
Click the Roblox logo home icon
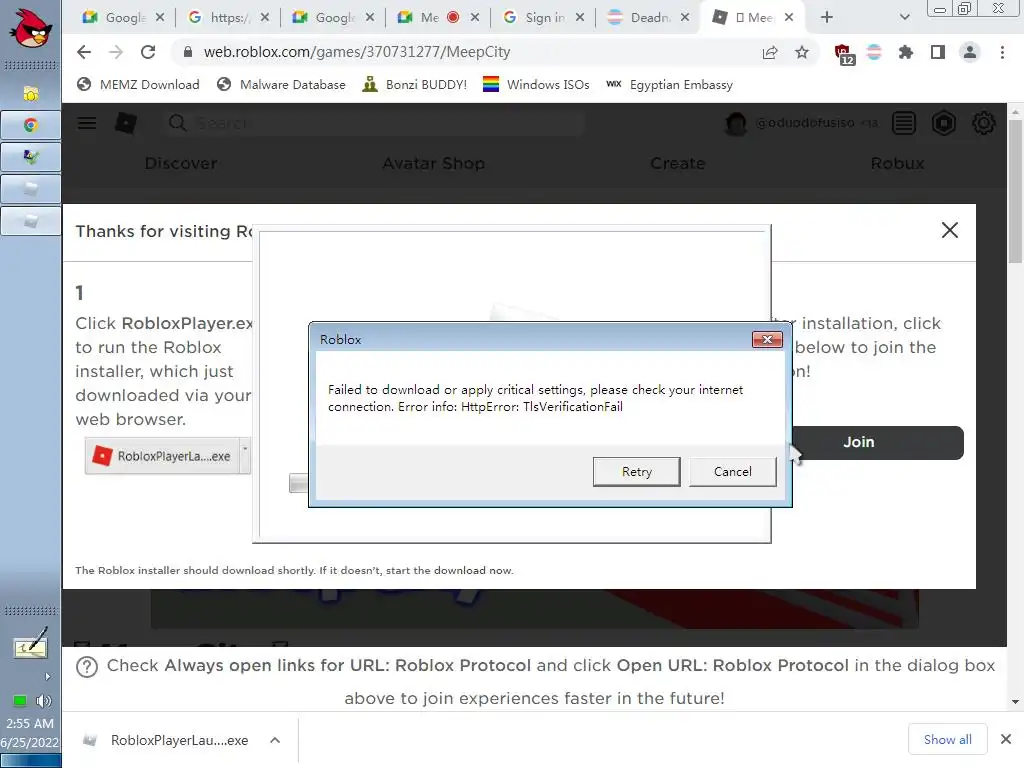coord(126,123)
